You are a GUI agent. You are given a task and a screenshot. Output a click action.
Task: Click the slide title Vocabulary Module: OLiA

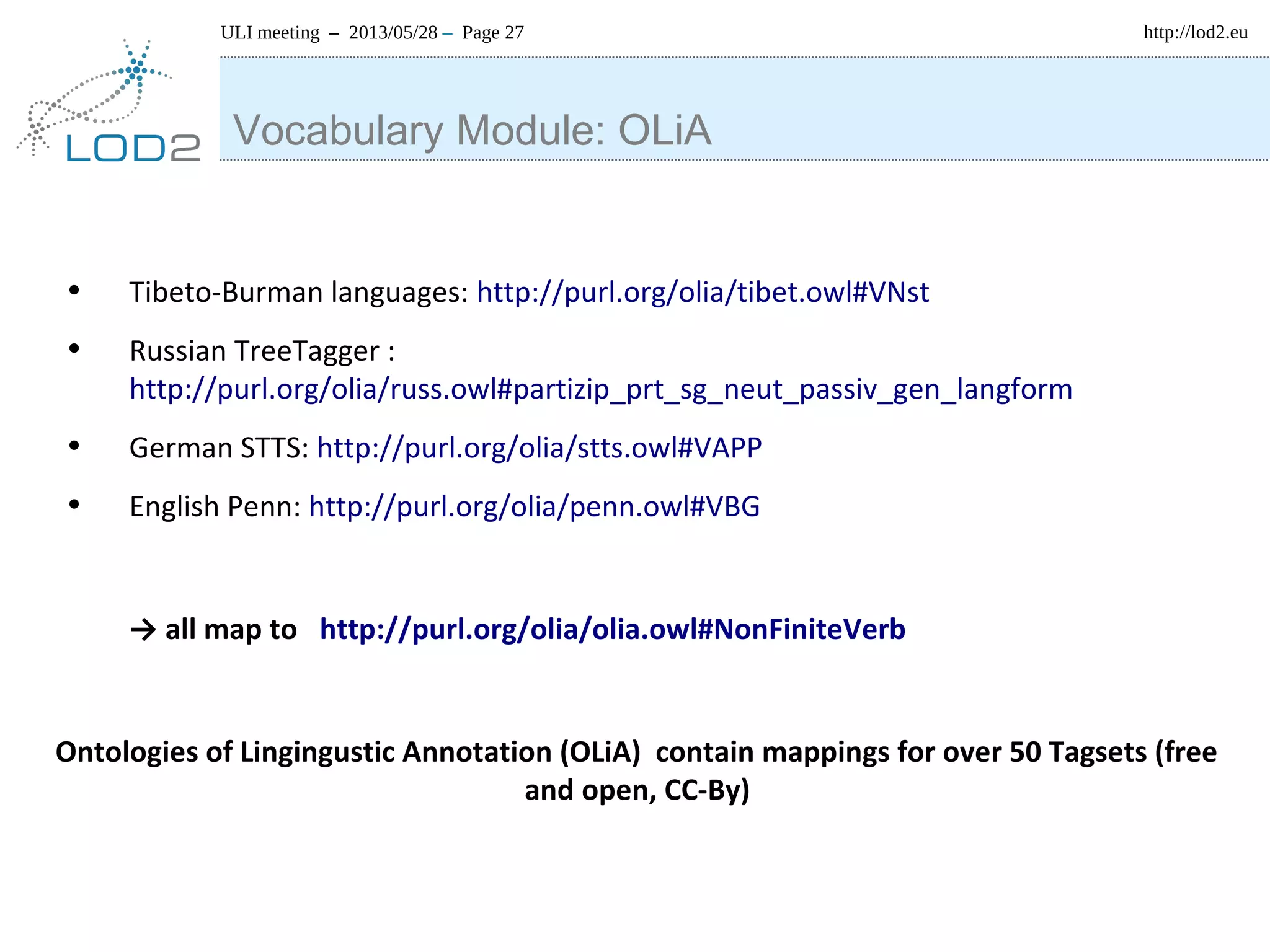472,130
